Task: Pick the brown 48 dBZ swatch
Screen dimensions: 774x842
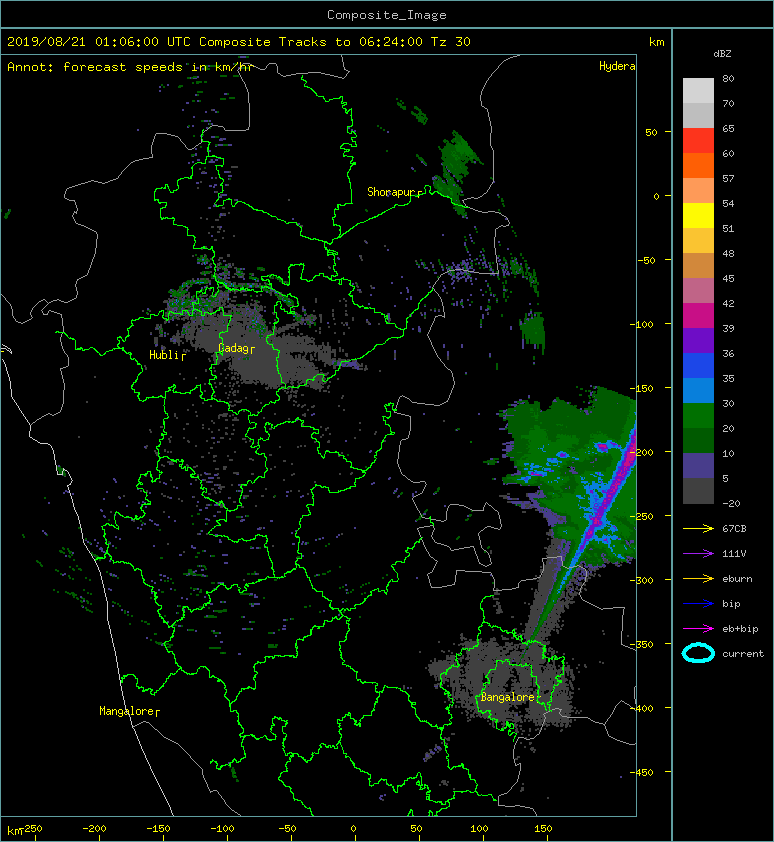Action: click(x=698, y=265)
